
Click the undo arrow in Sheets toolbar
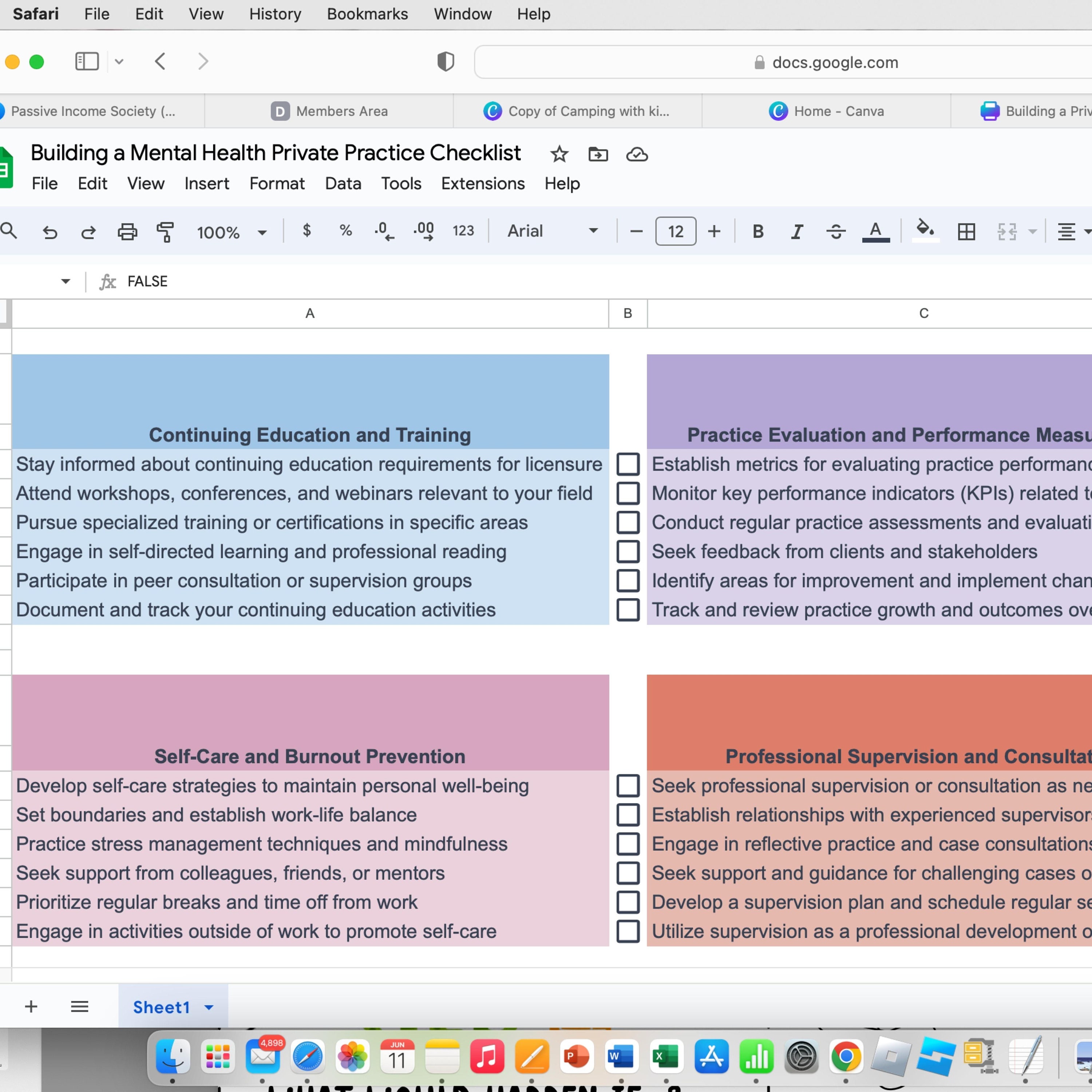50,232
